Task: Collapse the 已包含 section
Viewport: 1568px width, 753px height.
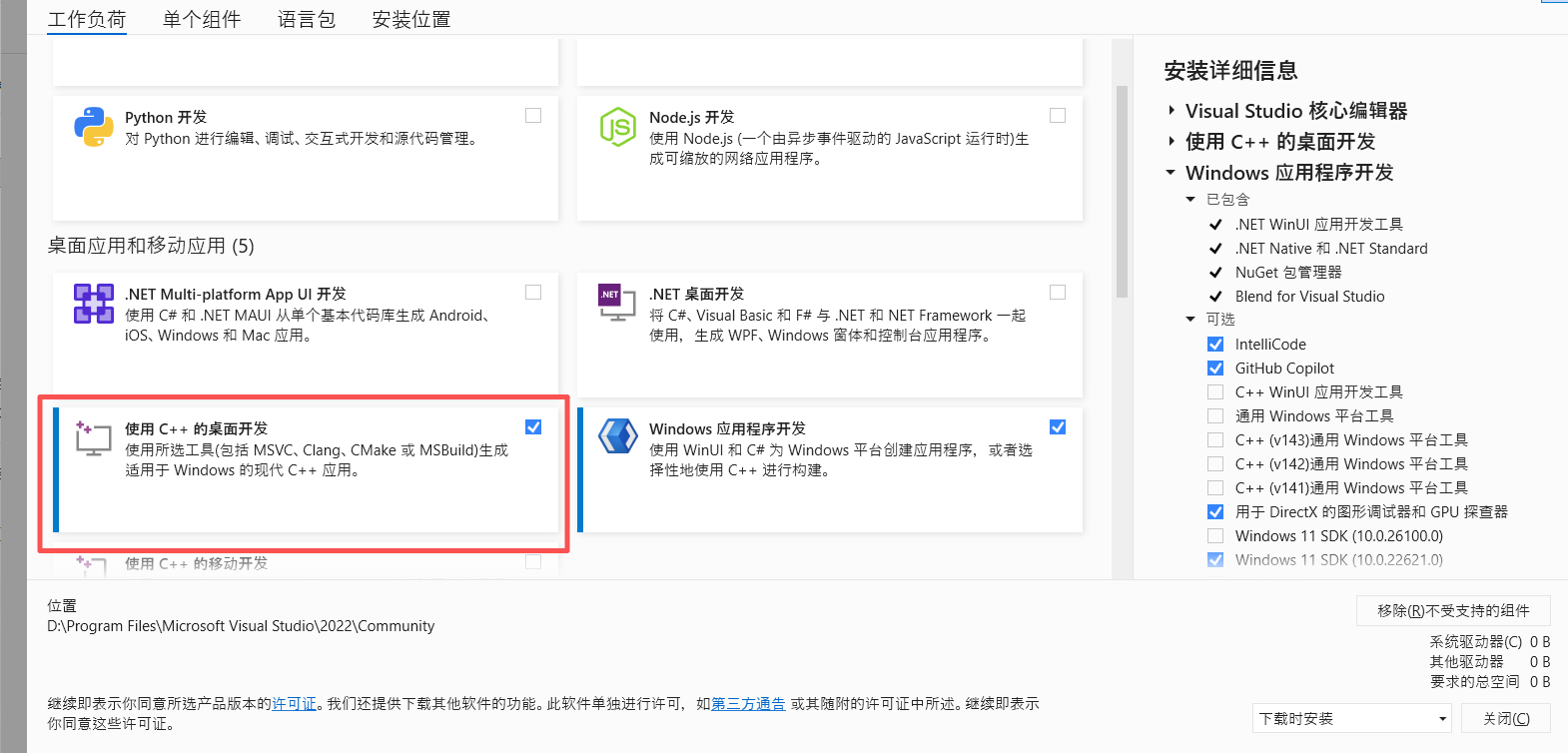Action: 1190,200
